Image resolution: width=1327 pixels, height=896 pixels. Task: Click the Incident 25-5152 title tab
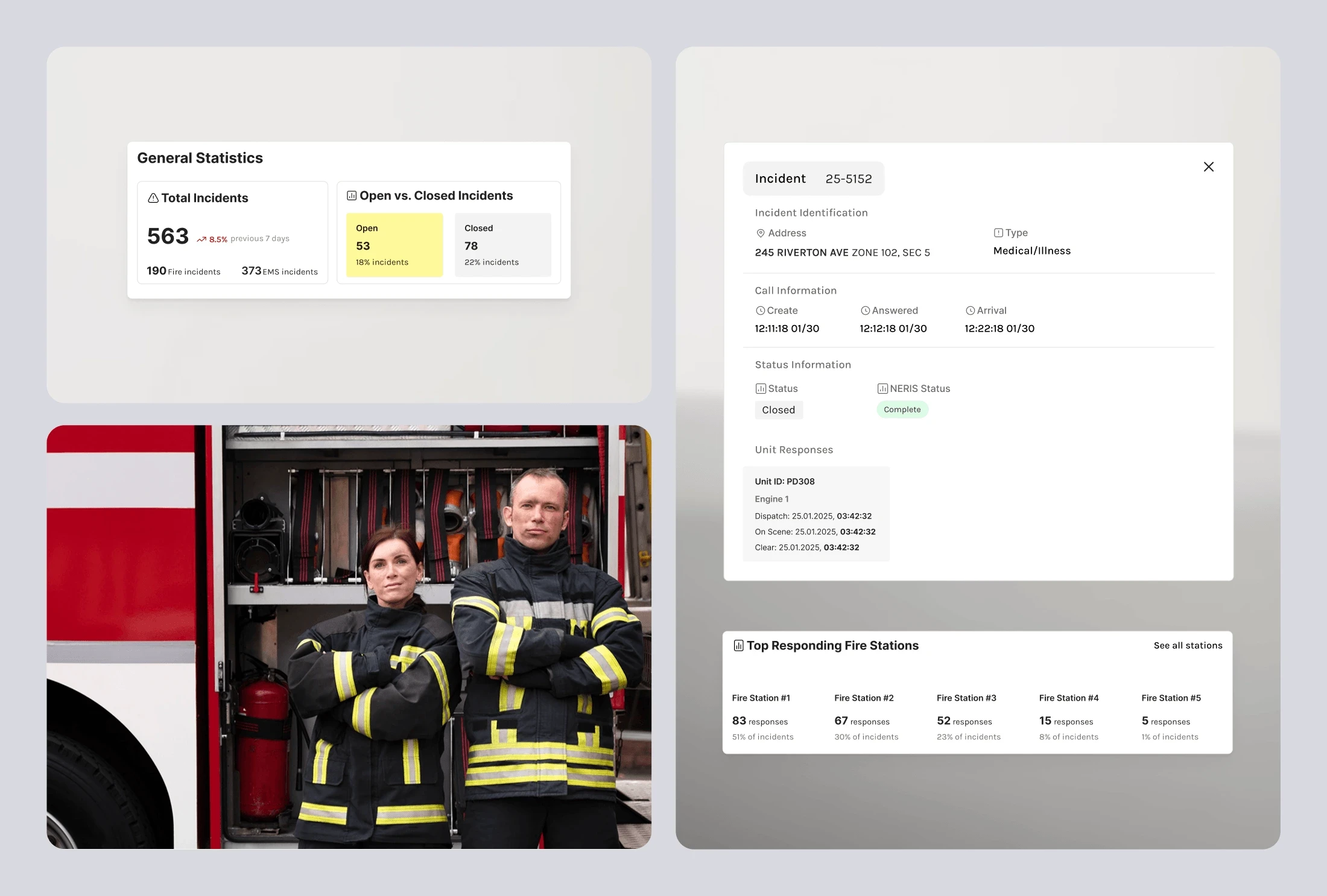click(814, 178)
